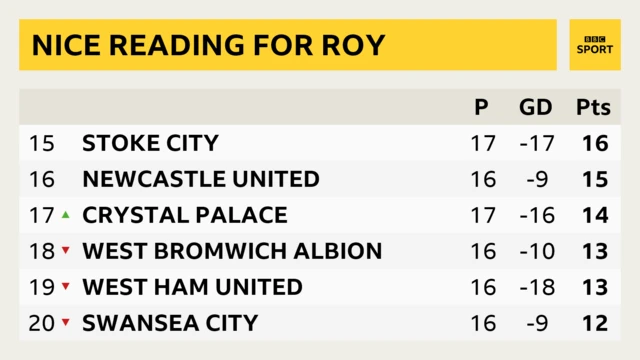
Task: Click the West Bromwich Albion team name
Action: pos(232,251)
